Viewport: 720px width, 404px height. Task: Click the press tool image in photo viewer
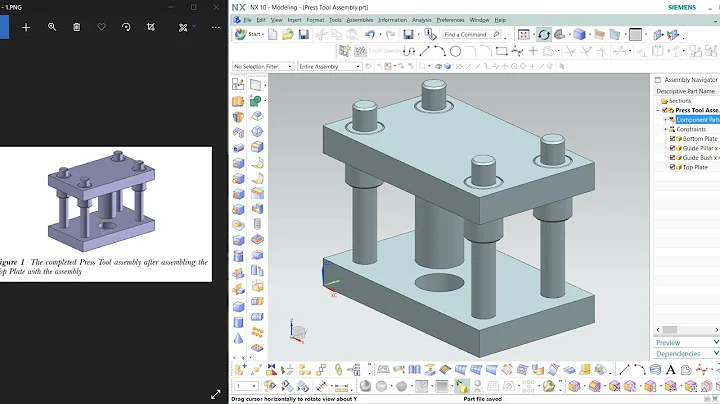[x=101, y=201]
